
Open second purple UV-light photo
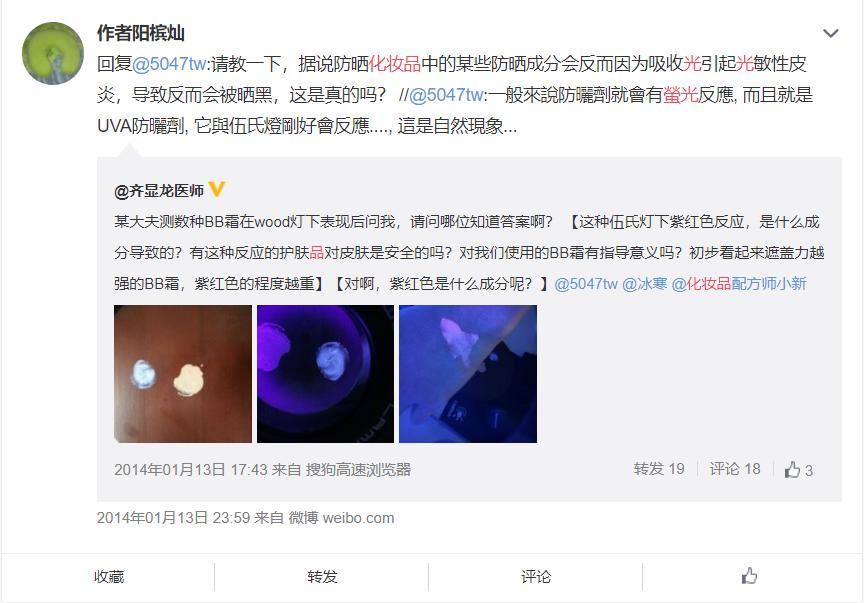pos(326,374)
